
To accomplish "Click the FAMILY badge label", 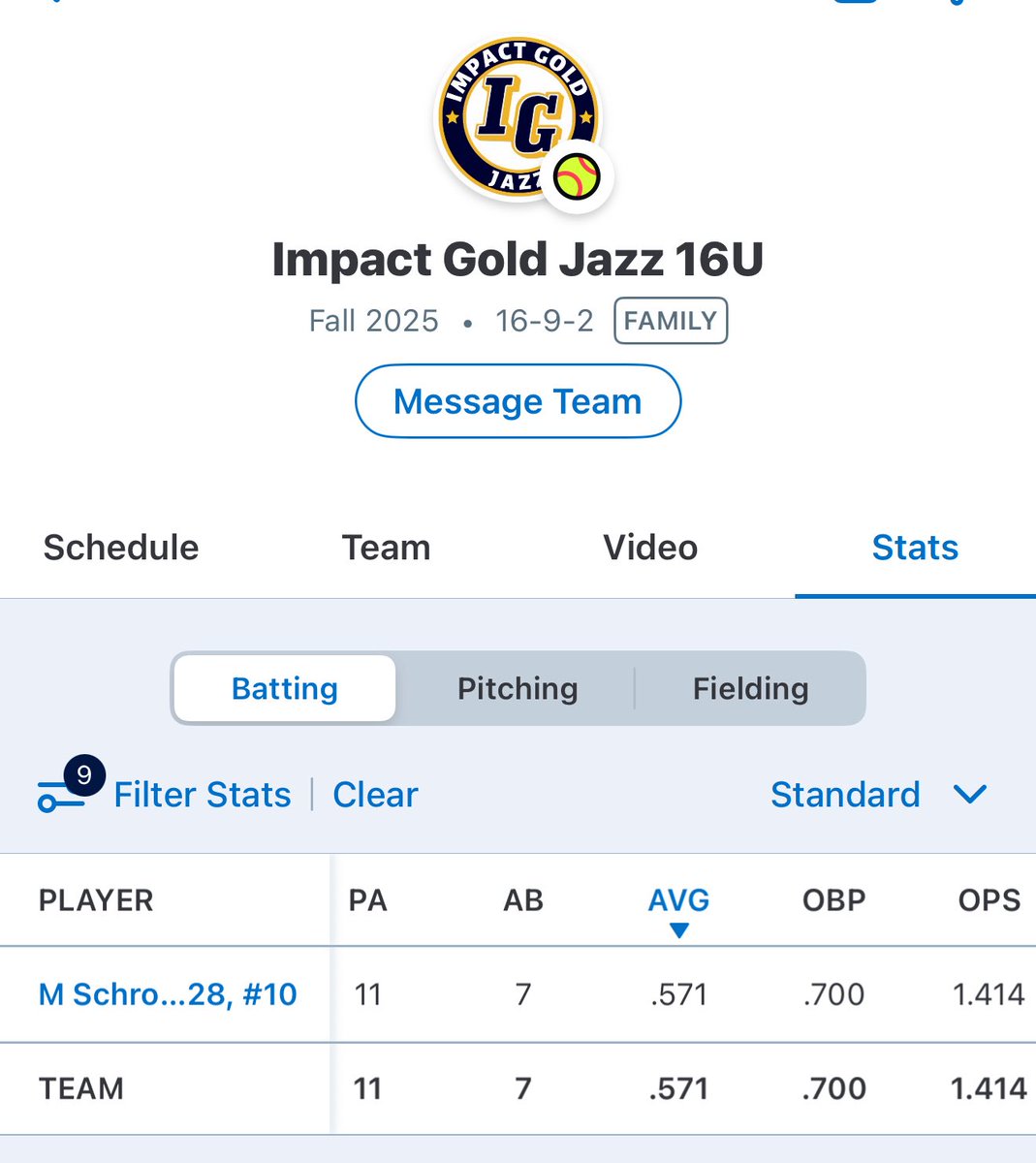I will 671,321.
